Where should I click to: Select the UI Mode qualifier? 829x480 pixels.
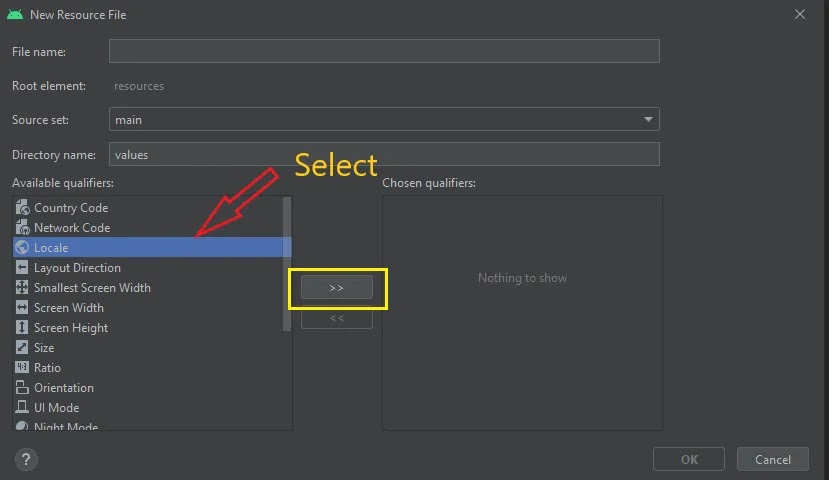(x=152, y=408)
